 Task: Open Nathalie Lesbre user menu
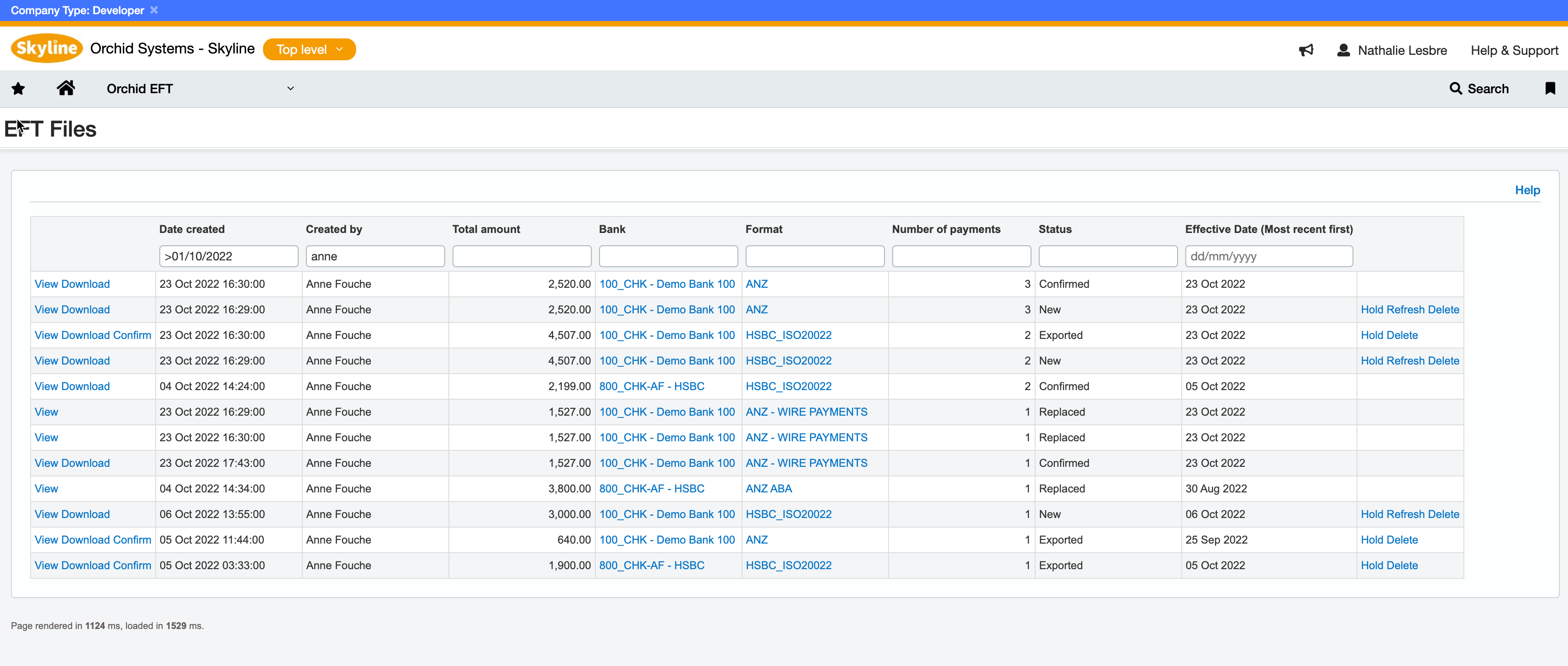[x=1391, y=50]
